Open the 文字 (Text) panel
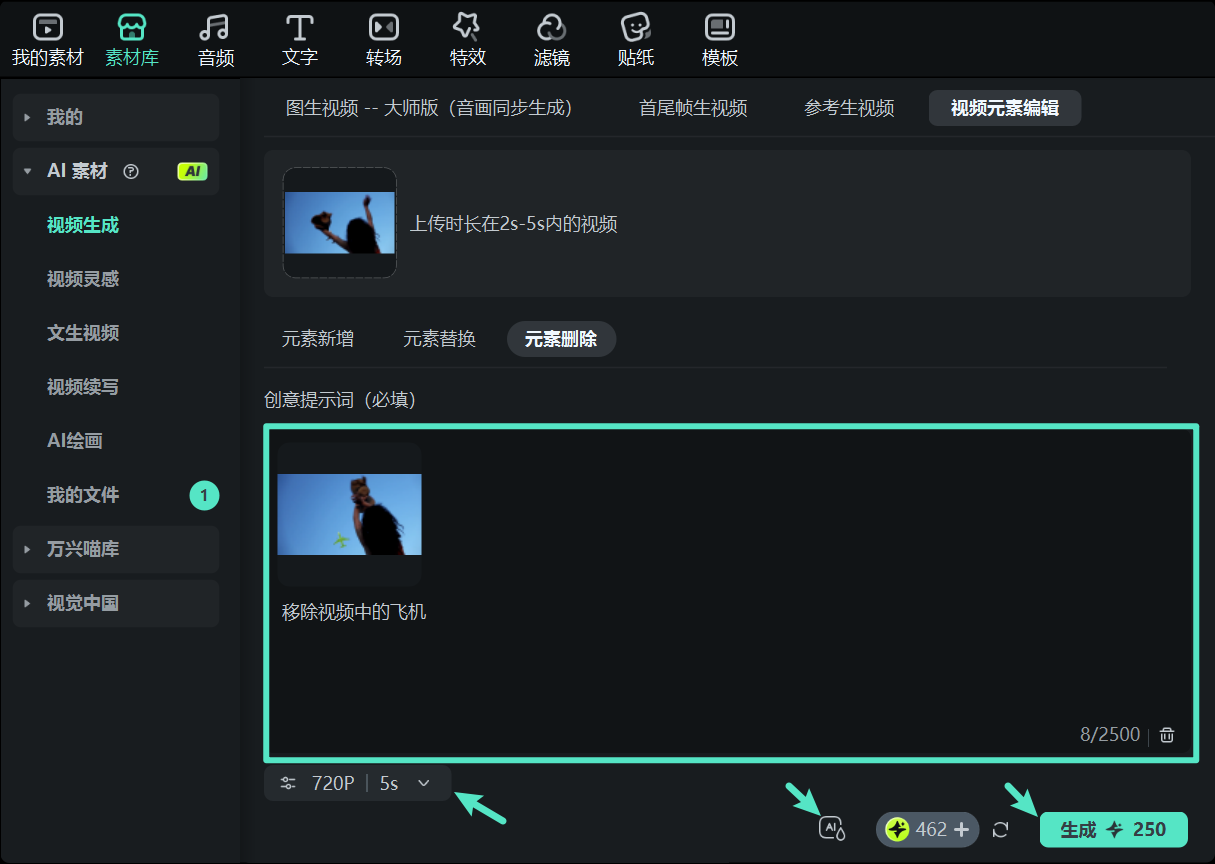1215x864 pixels. click(x=299, y=38)
